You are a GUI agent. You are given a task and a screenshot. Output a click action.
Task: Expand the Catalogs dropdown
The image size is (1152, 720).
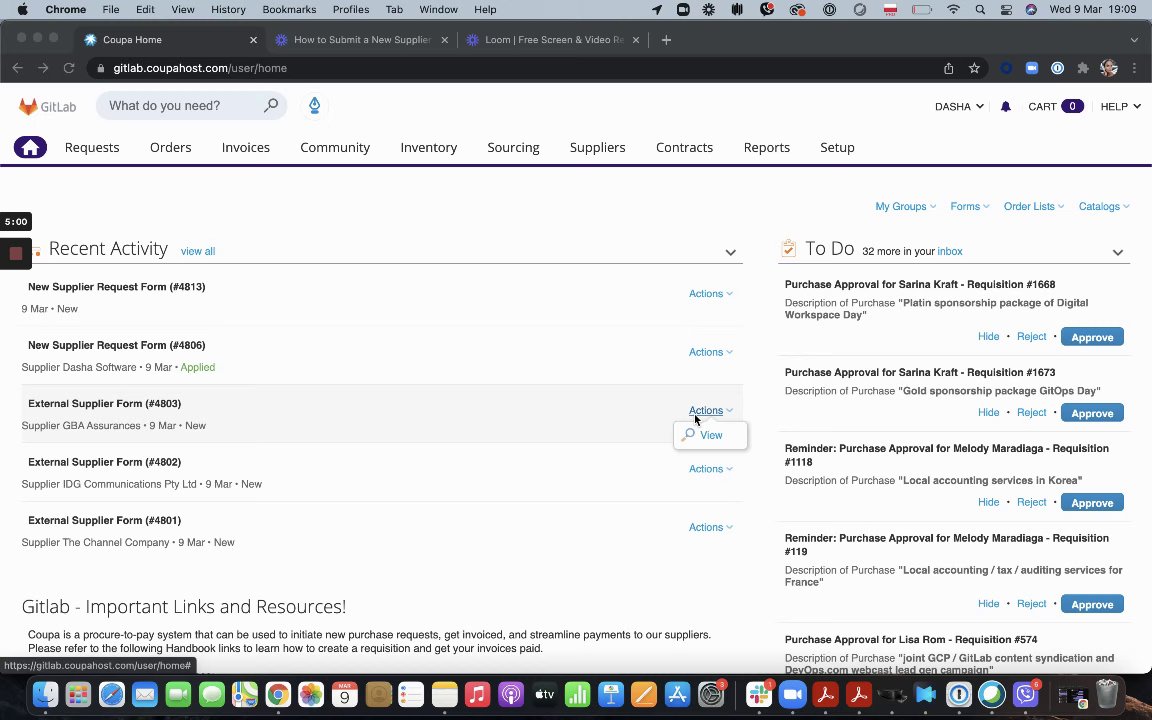(x=1104, y=206)
